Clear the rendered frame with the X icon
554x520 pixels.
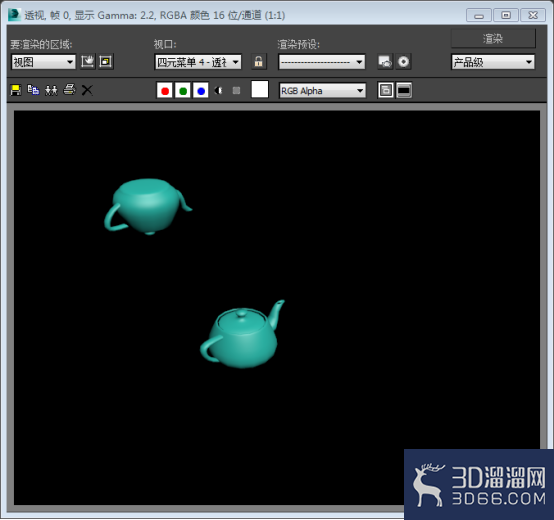pyautogui.click(x=87, y=90)
